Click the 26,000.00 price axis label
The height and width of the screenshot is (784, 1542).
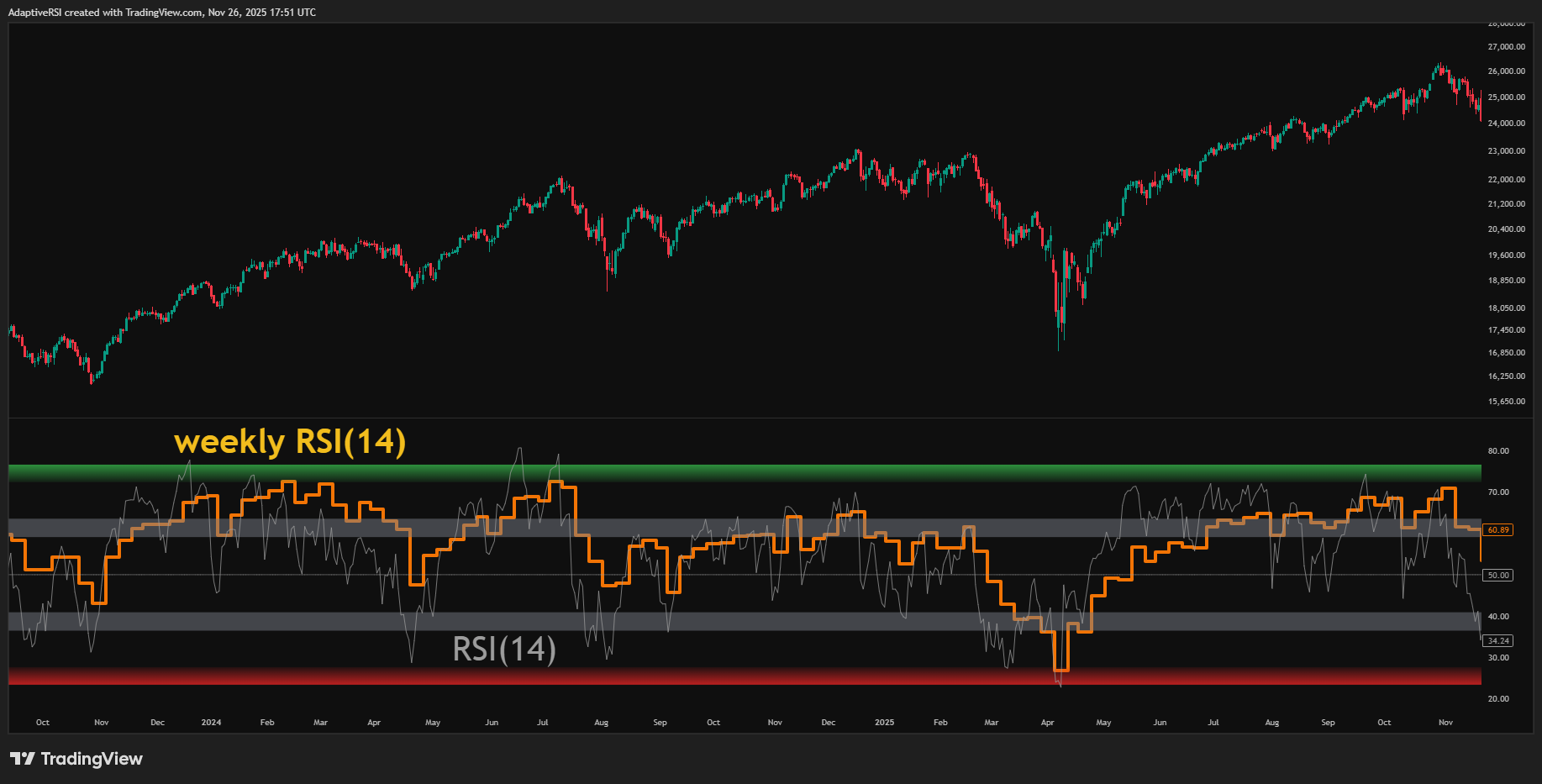tap(1506, 71)
